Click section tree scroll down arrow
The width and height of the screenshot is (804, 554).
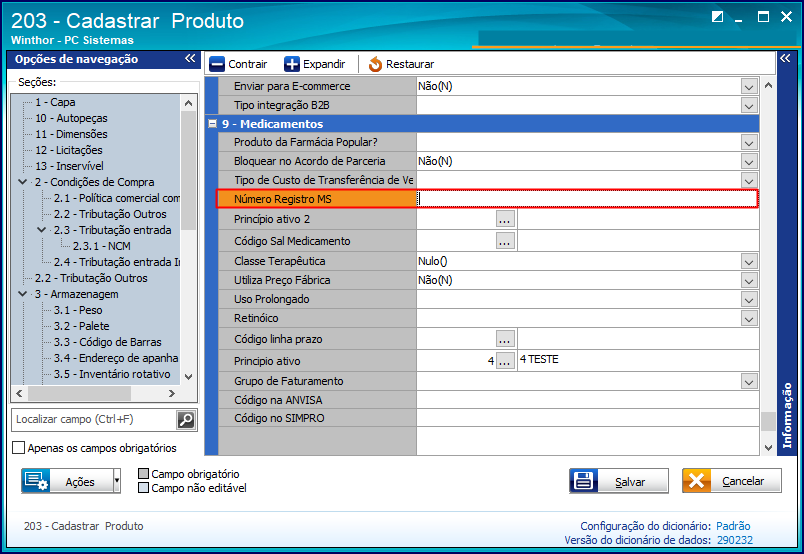pyautogui.click(x=188, y=377)
